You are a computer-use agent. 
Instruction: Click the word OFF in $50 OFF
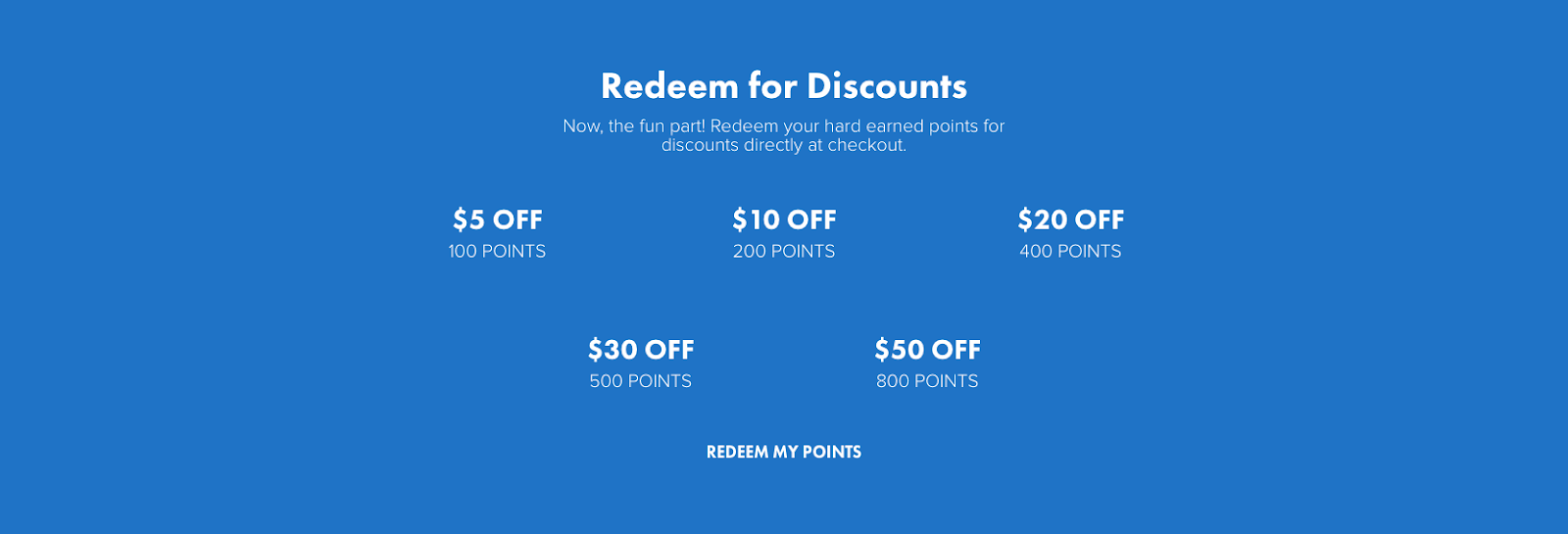[x=955, y=350]
